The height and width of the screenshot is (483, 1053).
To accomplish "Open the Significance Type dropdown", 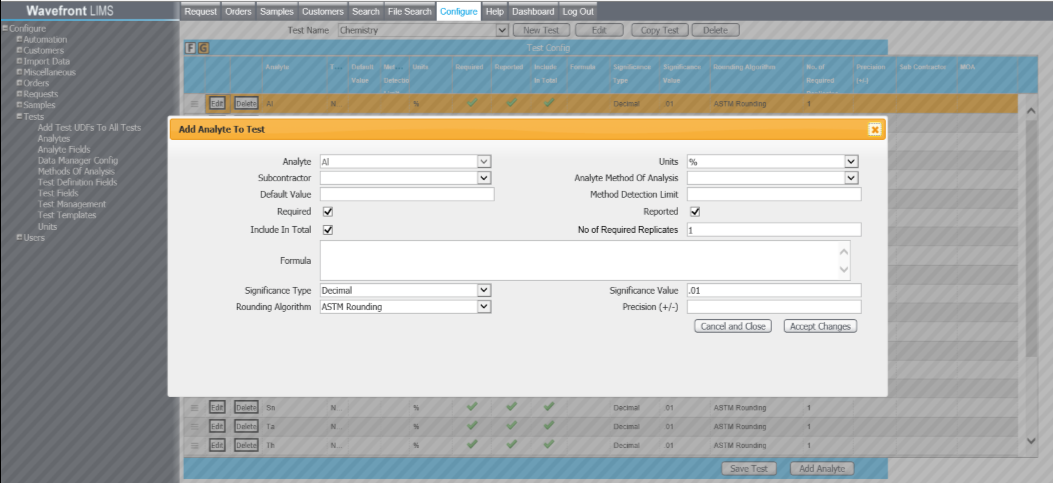I will tap(484, 290).
